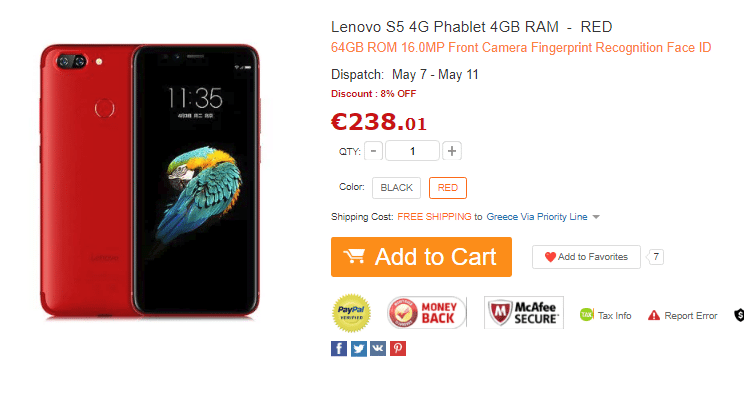The width and height of the screenshot is (744, 404).
Task: Open the PayPal Verified badge
Action: (352, 313)
